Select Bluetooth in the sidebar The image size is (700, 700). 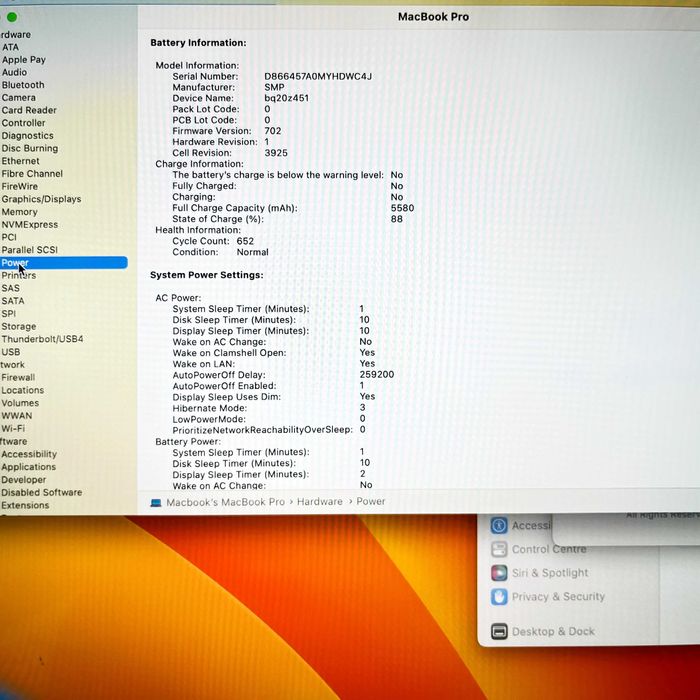click(23, 85)
